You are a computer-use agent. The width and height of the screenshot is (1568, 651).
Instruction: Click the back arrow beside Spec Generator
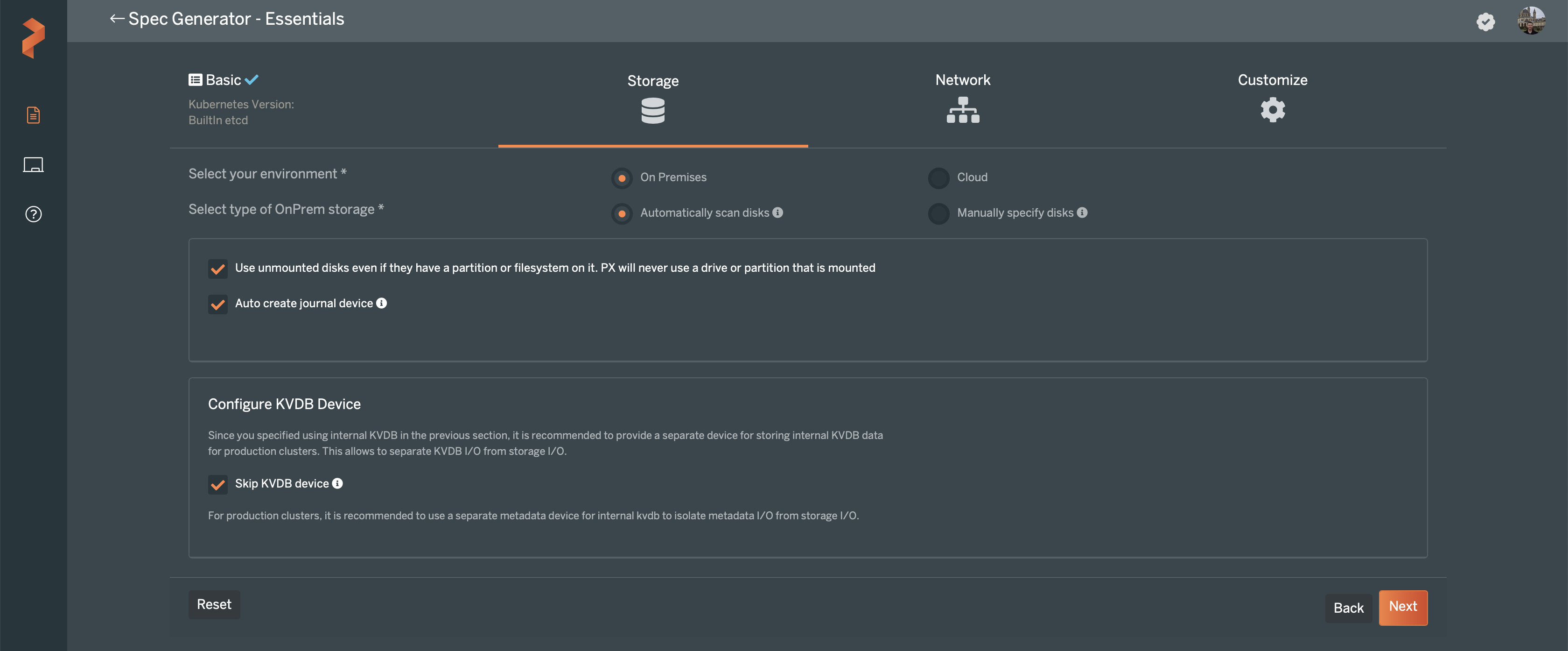click(117, 19)
